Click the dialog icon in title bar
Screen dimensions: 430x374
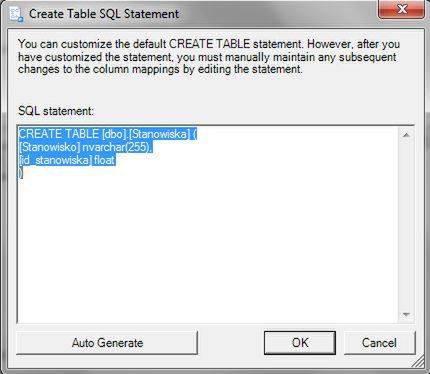point(16,14)
